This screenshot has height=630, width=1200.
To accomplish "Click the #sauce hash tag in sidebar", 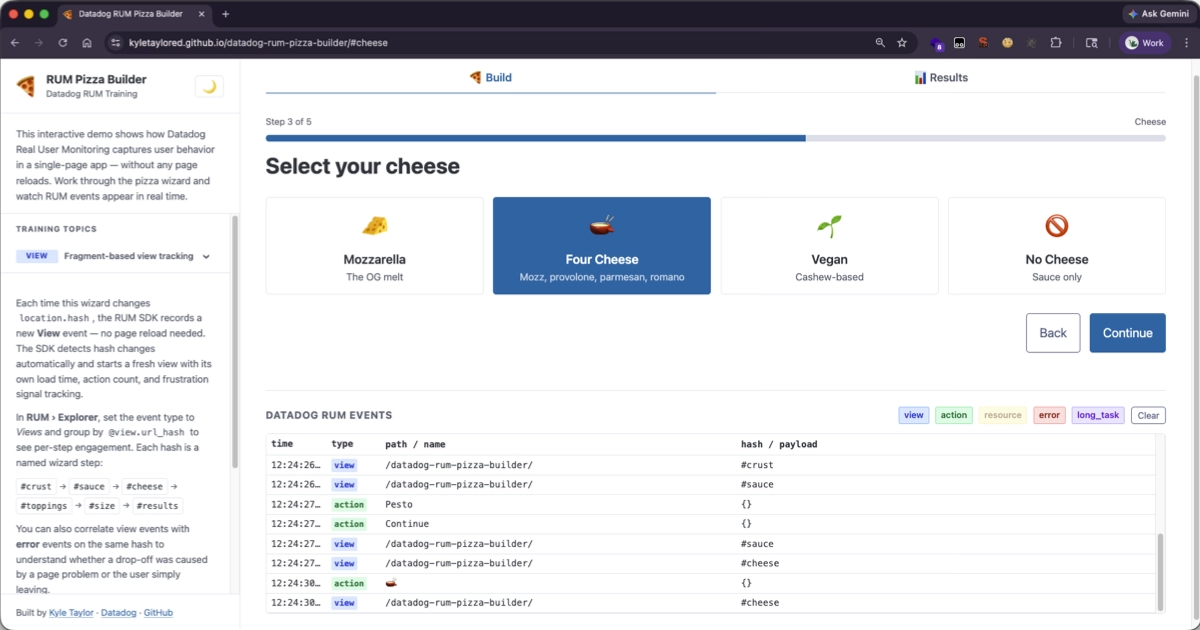I will 87,486.
